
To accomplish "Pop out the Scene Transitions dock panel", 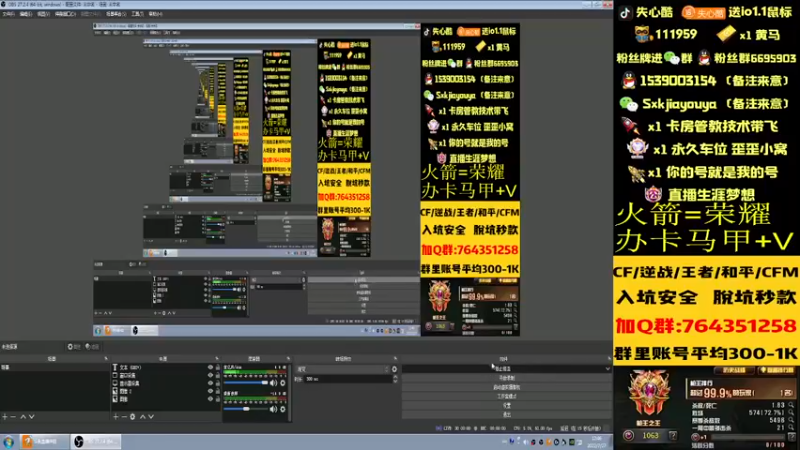I will 395,359.
